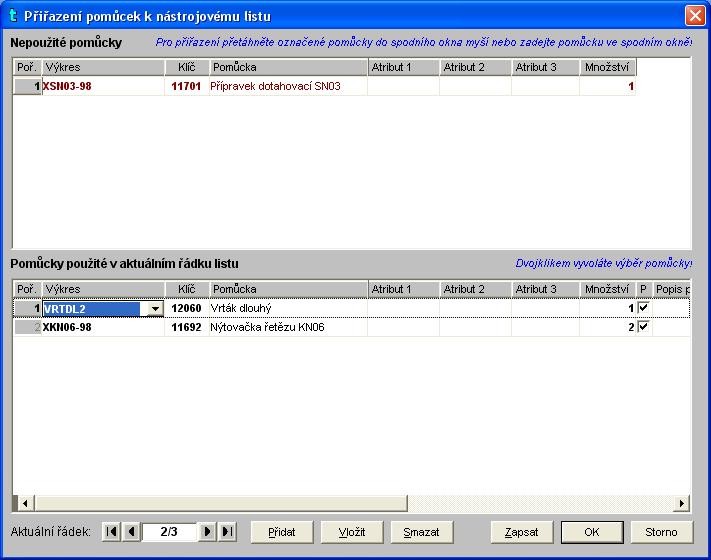The image size is (711, 560).
Task: Open the VRTDL2 Výkres dropdown arrow
Action: pos(155,309)
